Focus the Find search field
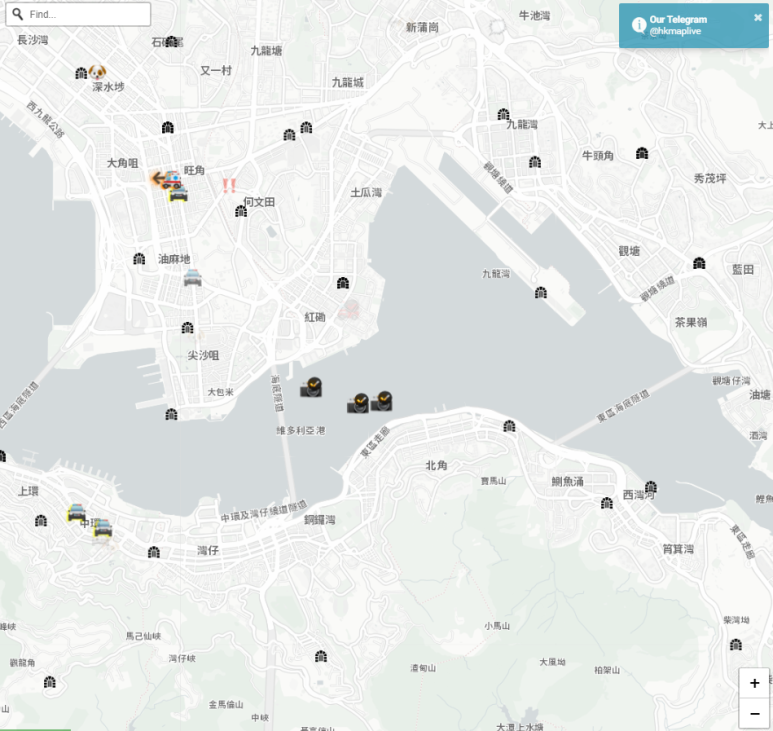Screen dimensions: 773x731 coord(87,14)
